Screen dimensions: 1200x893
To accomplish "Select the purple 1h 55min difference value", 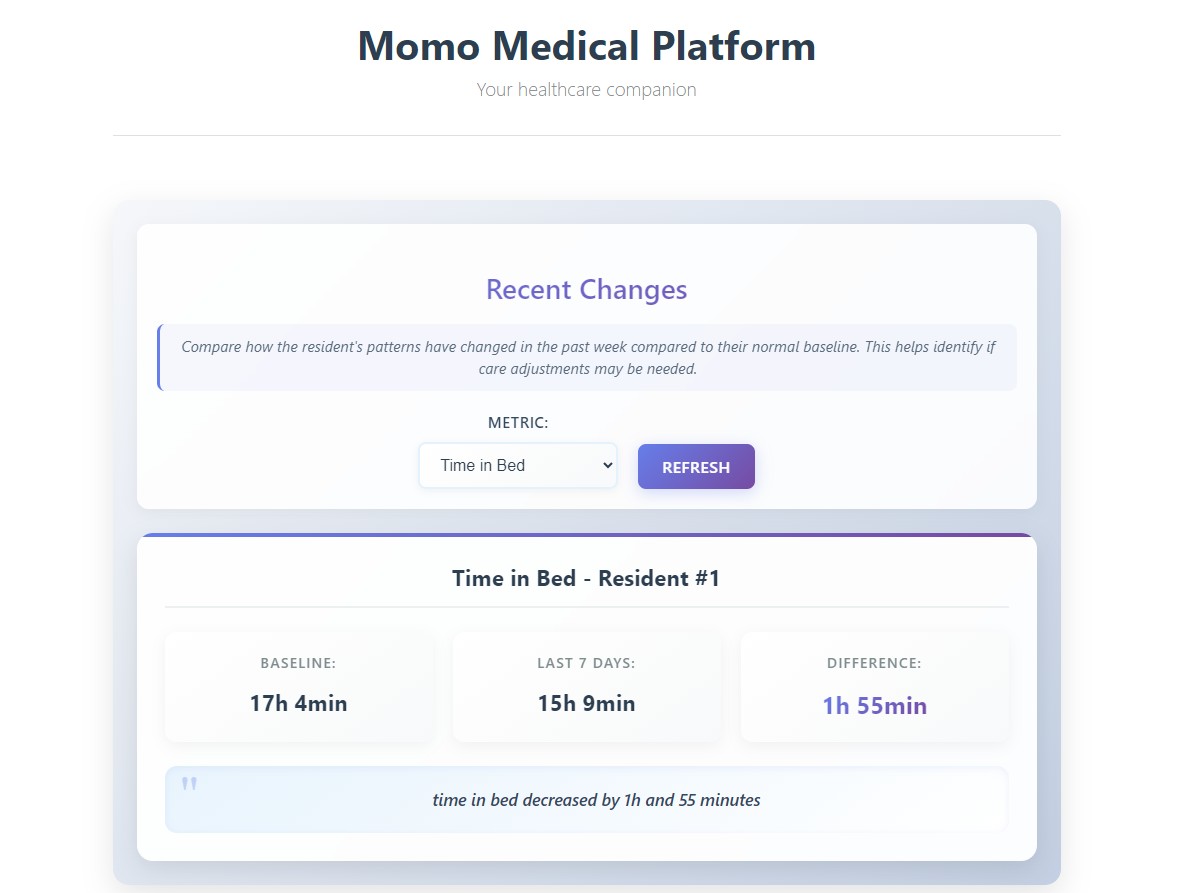I will click(x=874, y=706).
